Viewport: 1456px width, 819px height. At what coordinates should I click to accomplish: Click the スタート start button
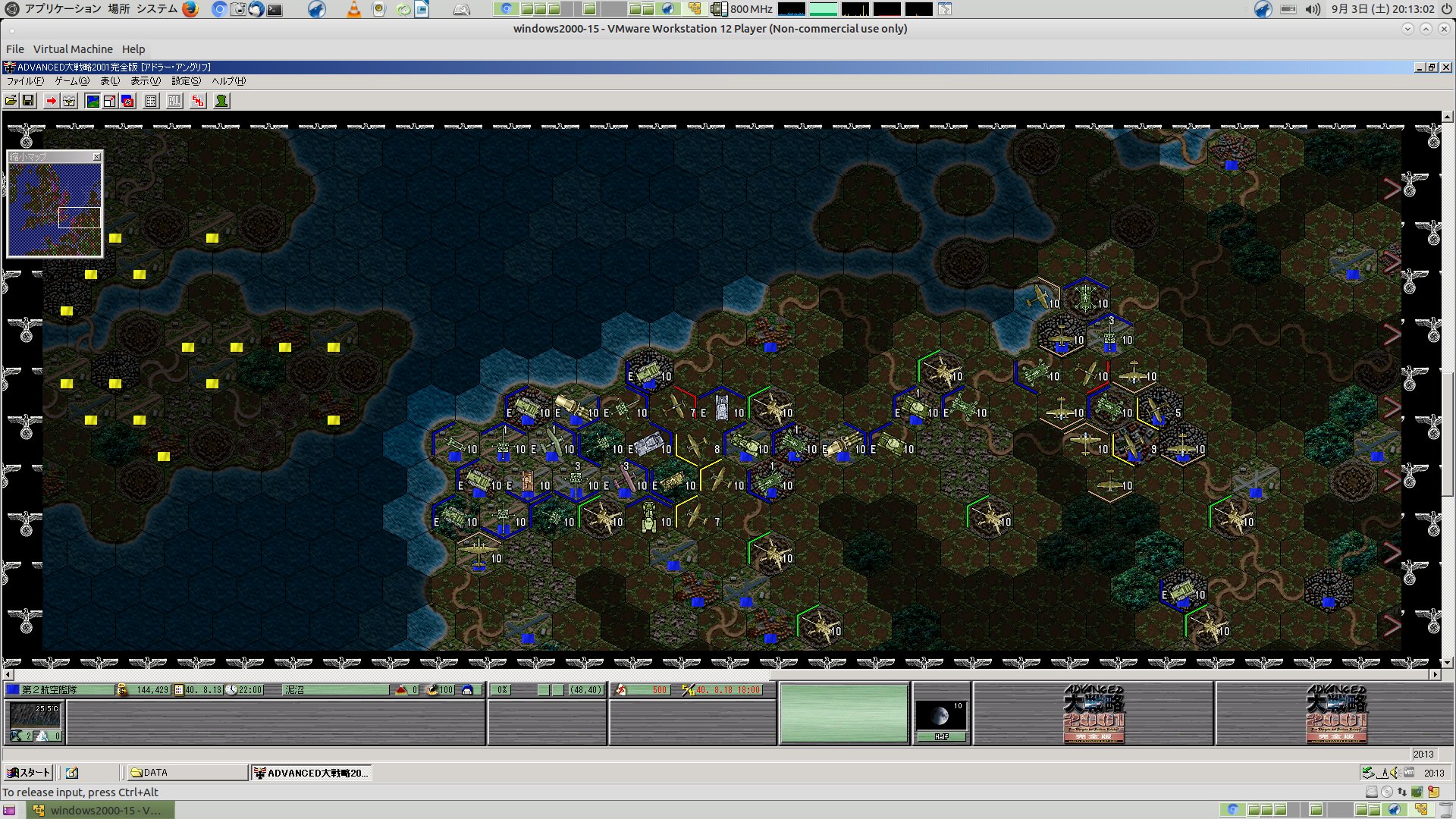point(28,773)
